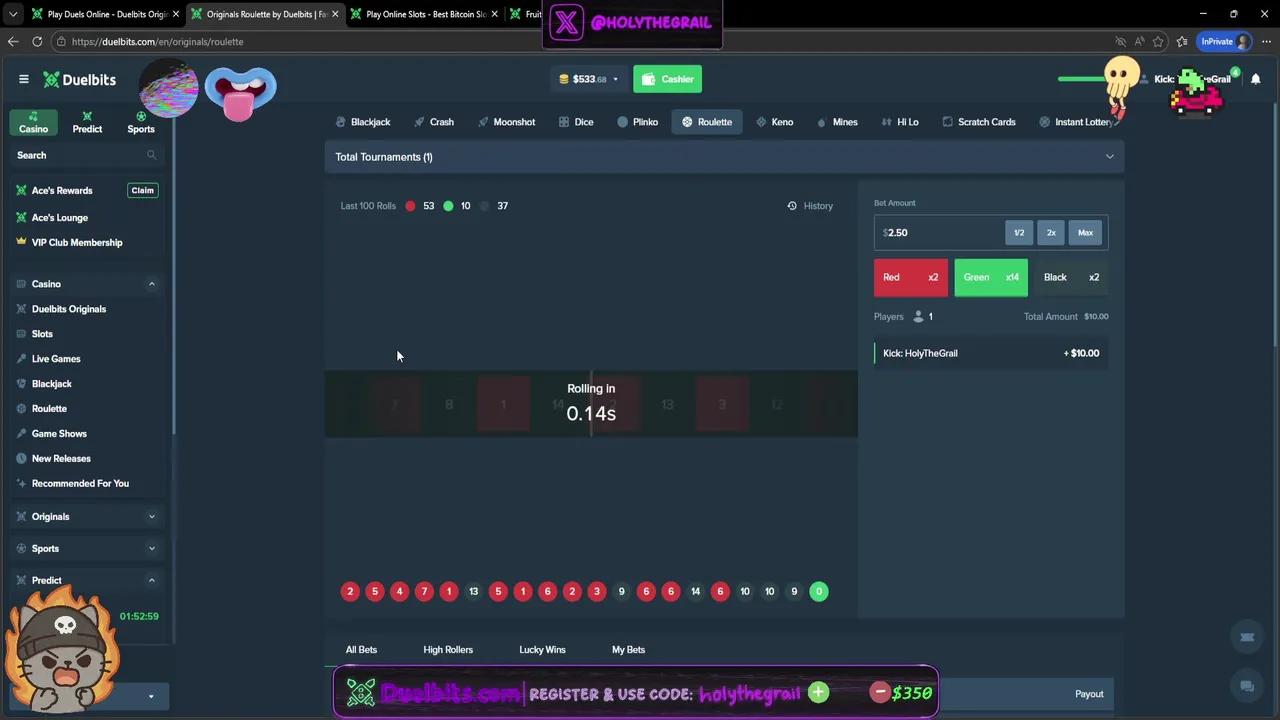Bet on Green x14
This screenshot has width=1280, height=720.
[990, 277]
